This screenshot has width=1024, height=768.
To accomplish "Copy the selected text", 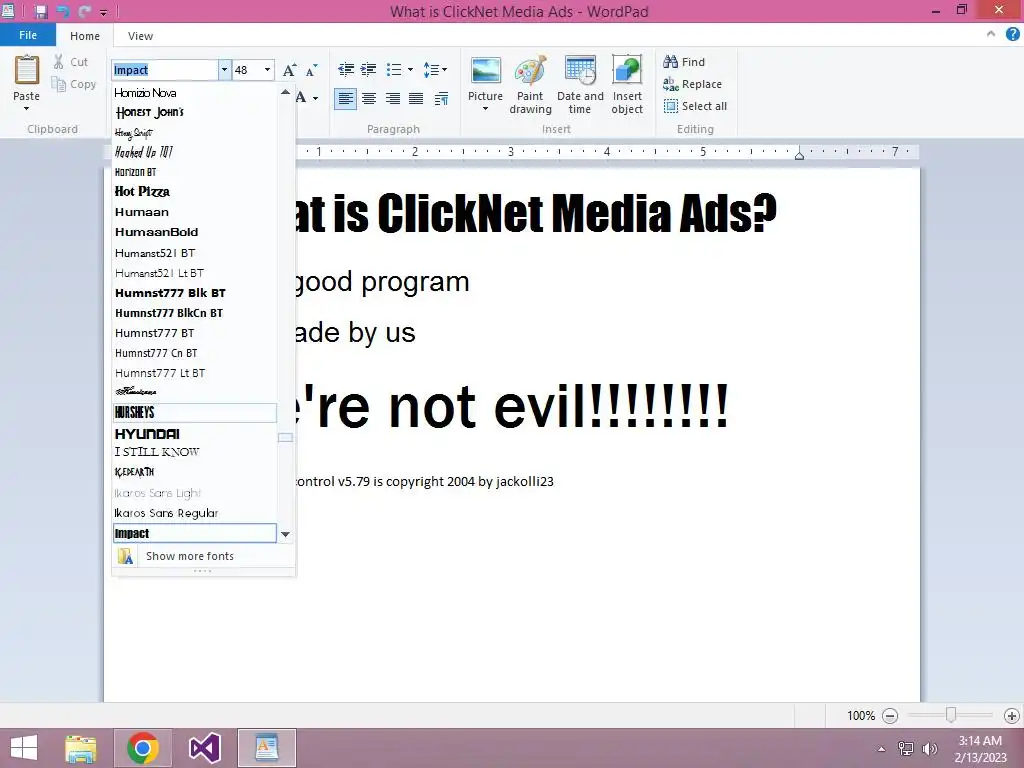I will coord(73,84).
